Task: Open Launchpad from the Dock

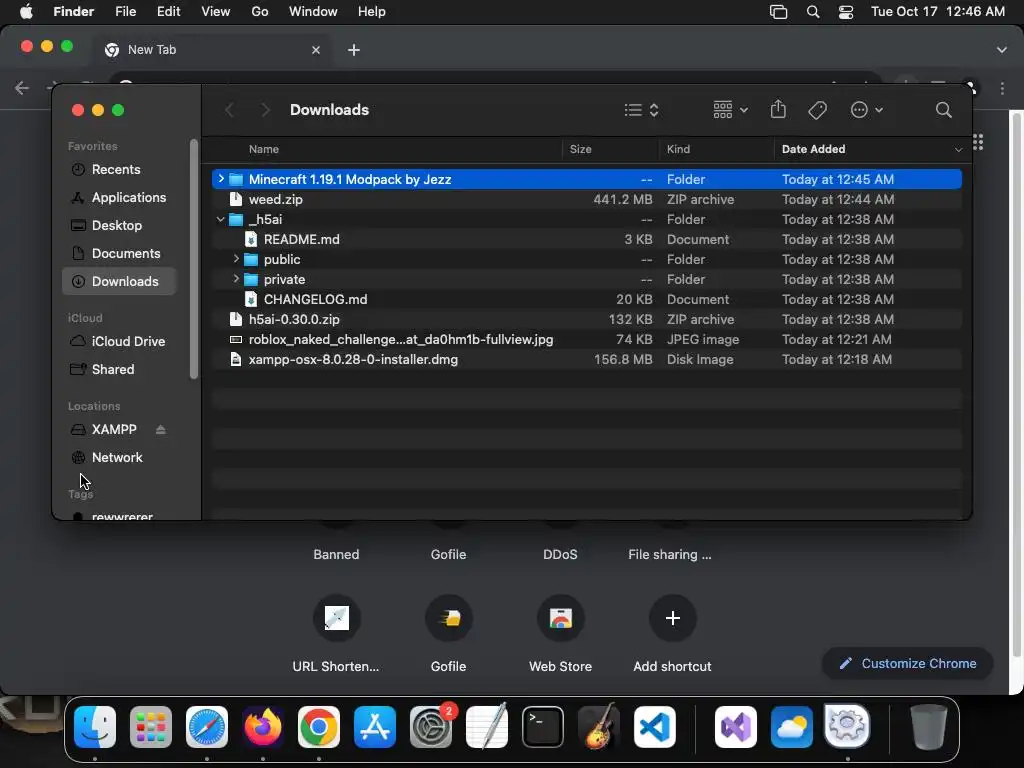Action: pyautogui.click(x=151, y=727)
